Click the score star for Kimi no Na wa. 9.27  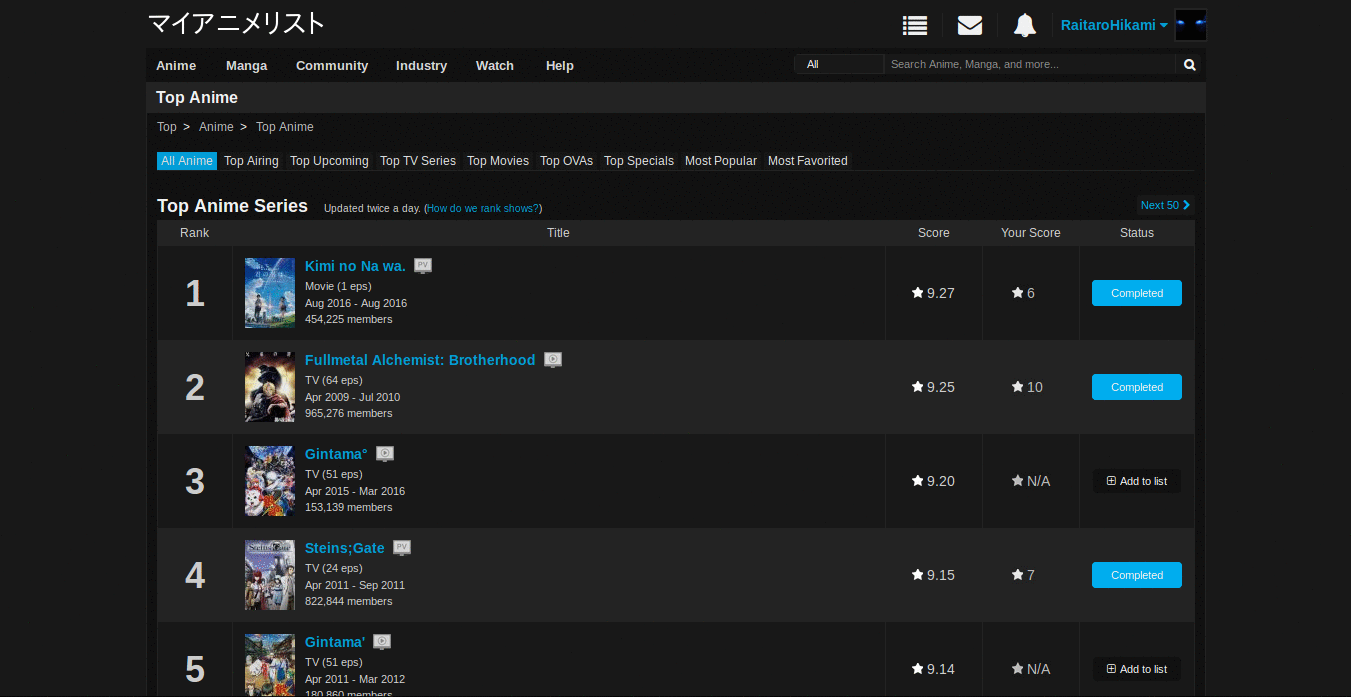point(918,293)
